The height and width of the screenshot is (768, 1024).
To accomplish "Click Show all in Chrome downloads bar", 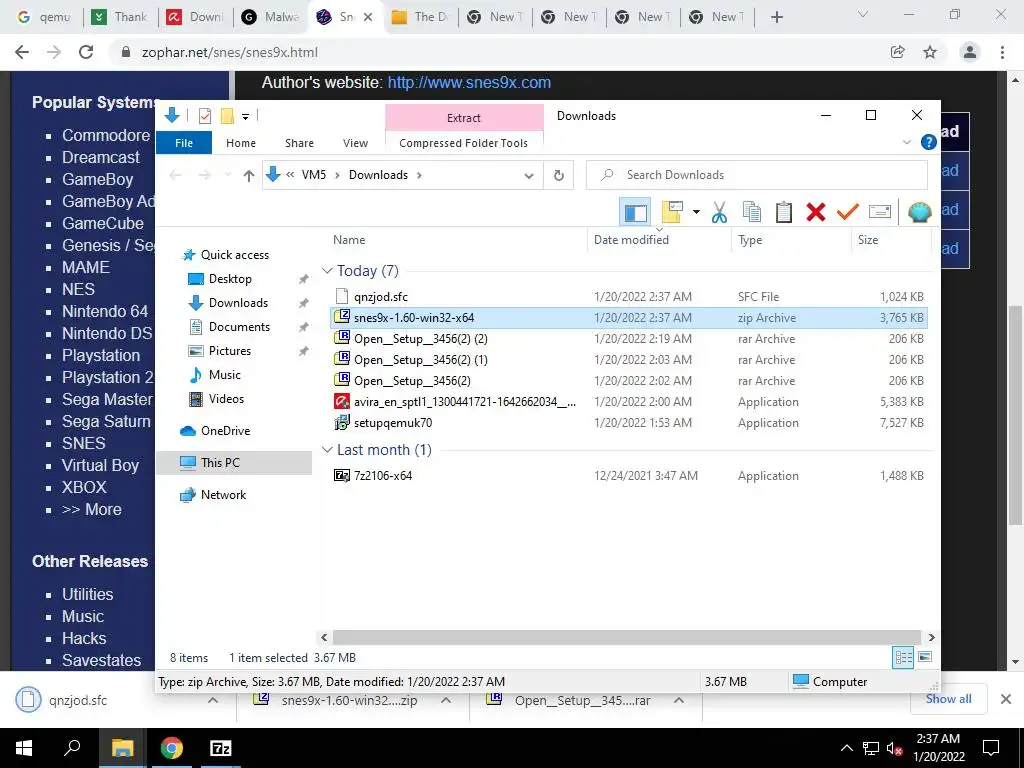I will [x=948, y=699].
